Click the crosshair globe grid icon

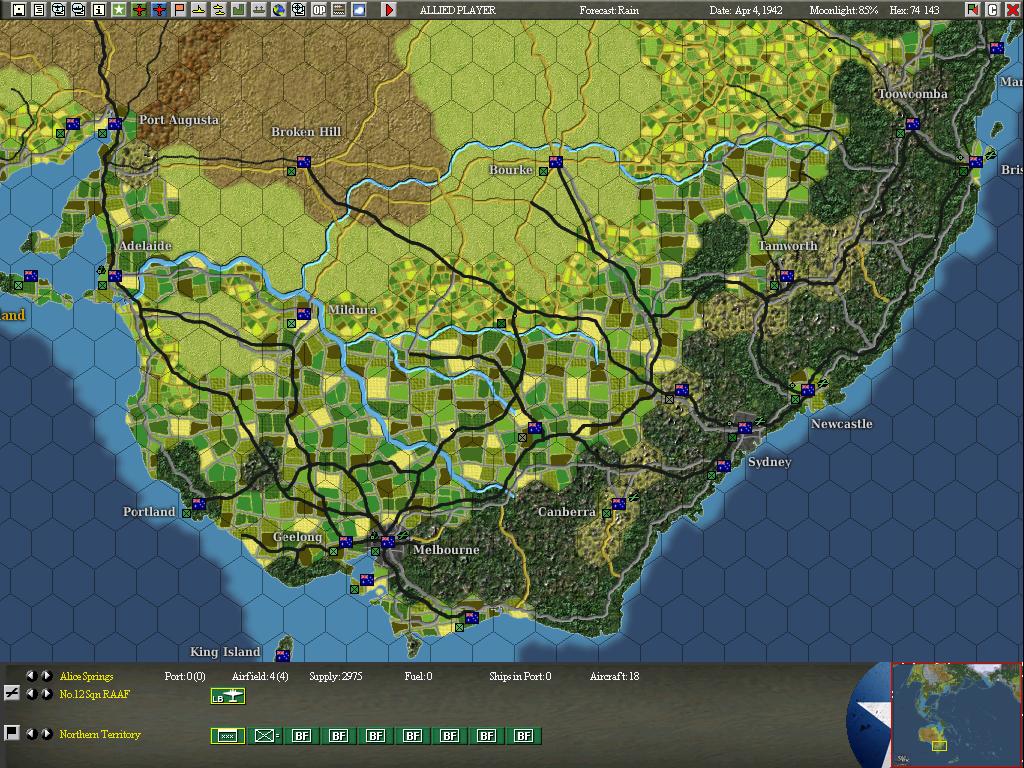point(298,10)
